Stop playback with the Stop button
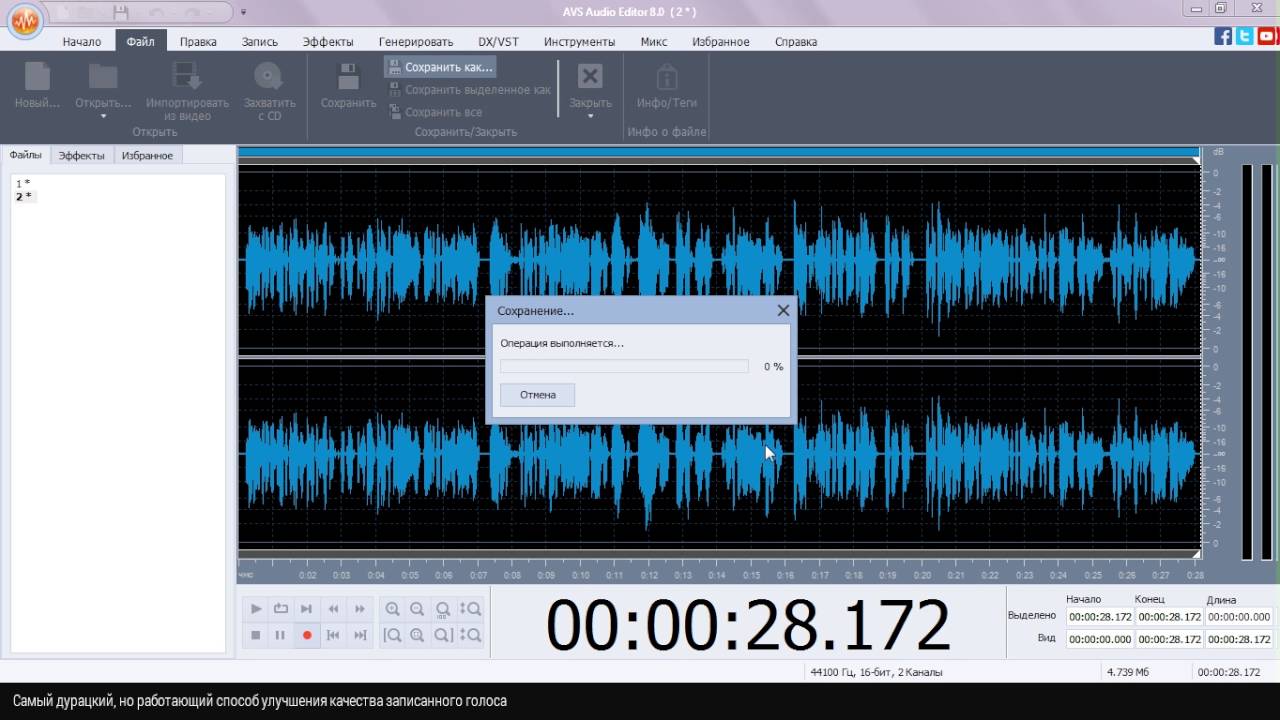Viewport: 1280px width, 720px height. pyautogui.click(x=256, y=635)
